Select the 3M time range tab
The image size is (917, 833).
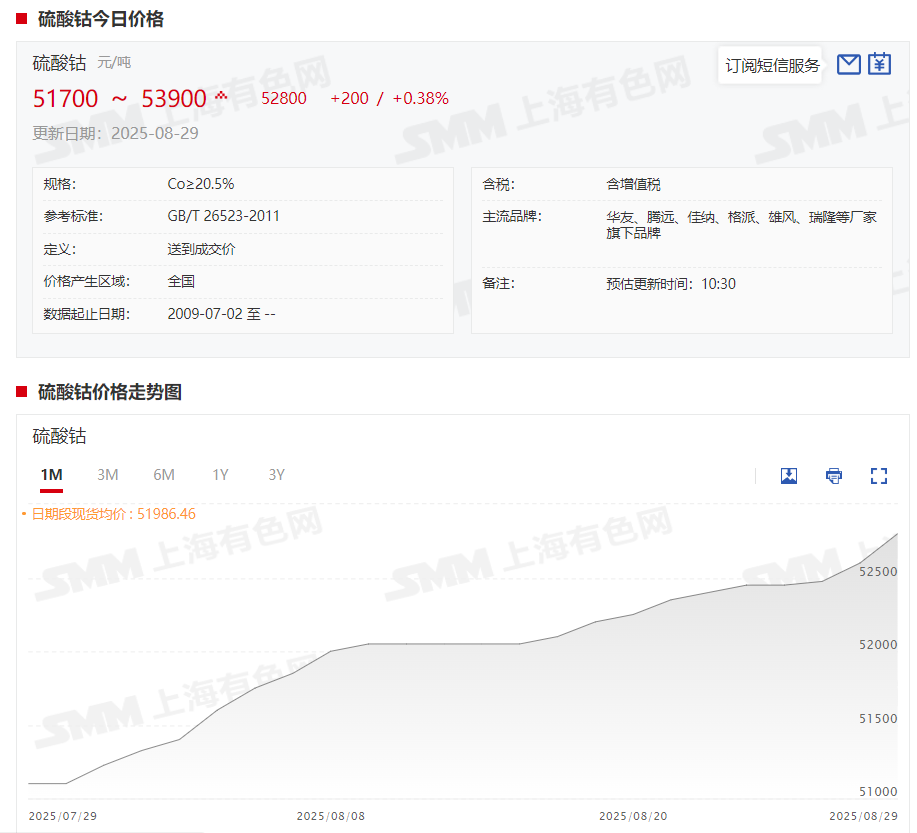coord(108,475)
